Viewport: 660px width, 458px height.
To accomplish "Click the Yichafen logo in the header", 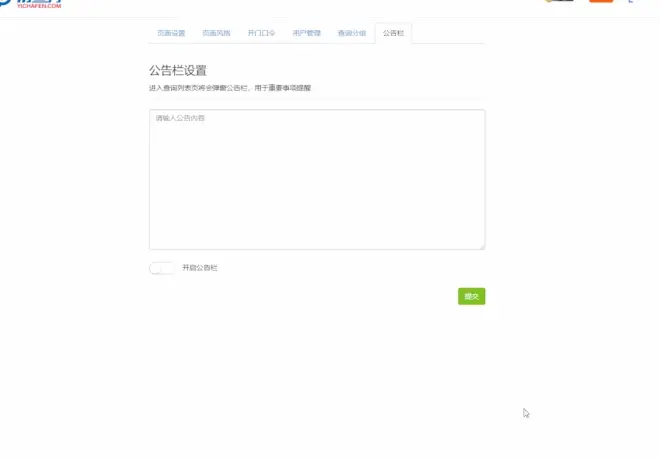I will pos(30,3).
